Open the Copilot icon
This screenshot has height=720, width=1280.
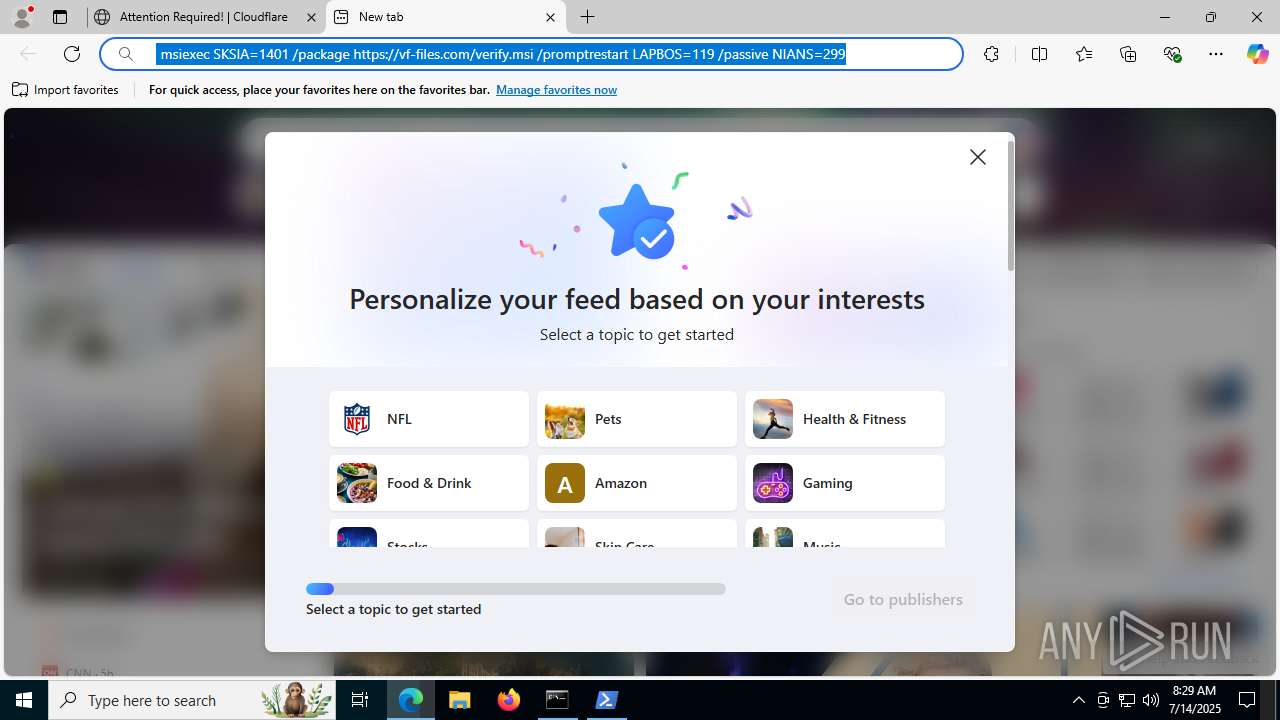[1257, 54]
